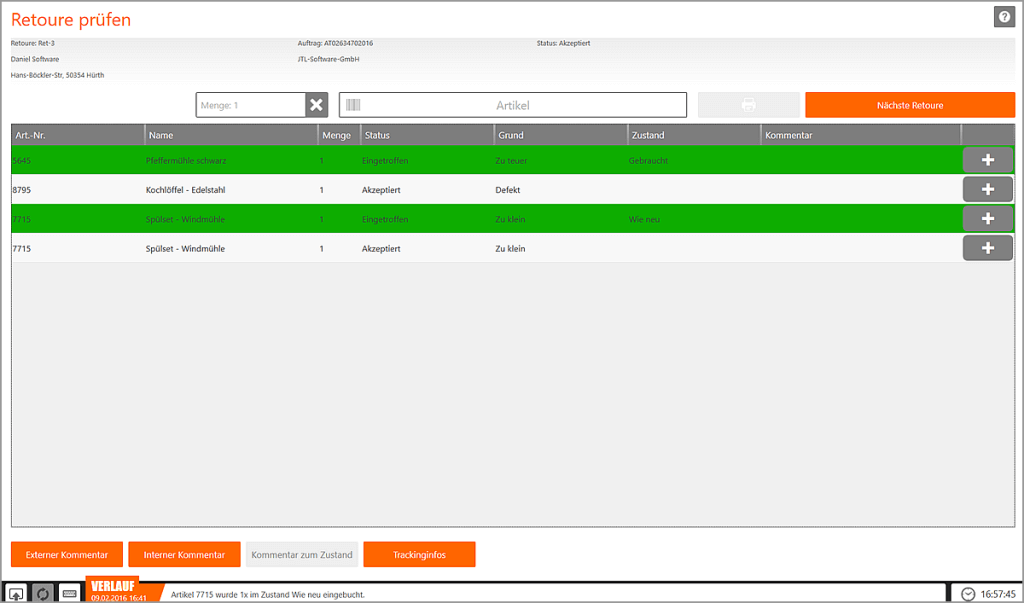Click into the Artikel barcode input field

coord(513,105)
